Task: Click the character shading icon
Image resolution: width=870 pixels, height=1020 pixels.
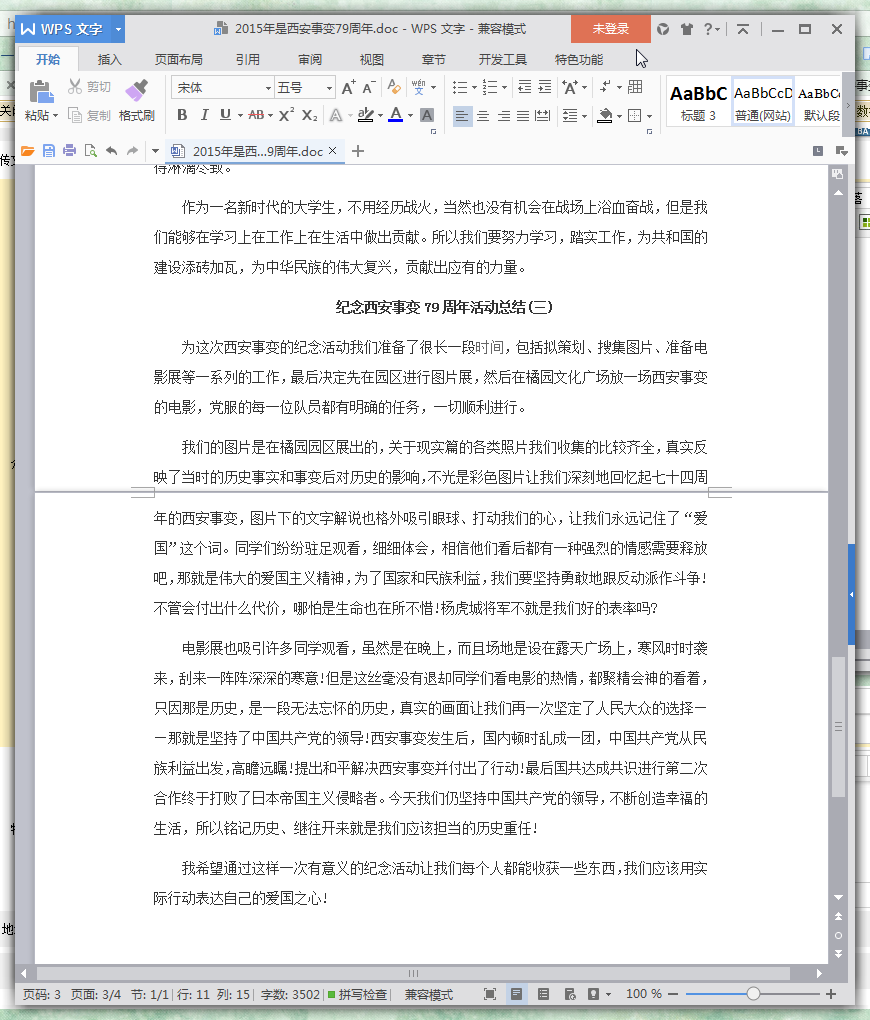Action: (427, 115)
